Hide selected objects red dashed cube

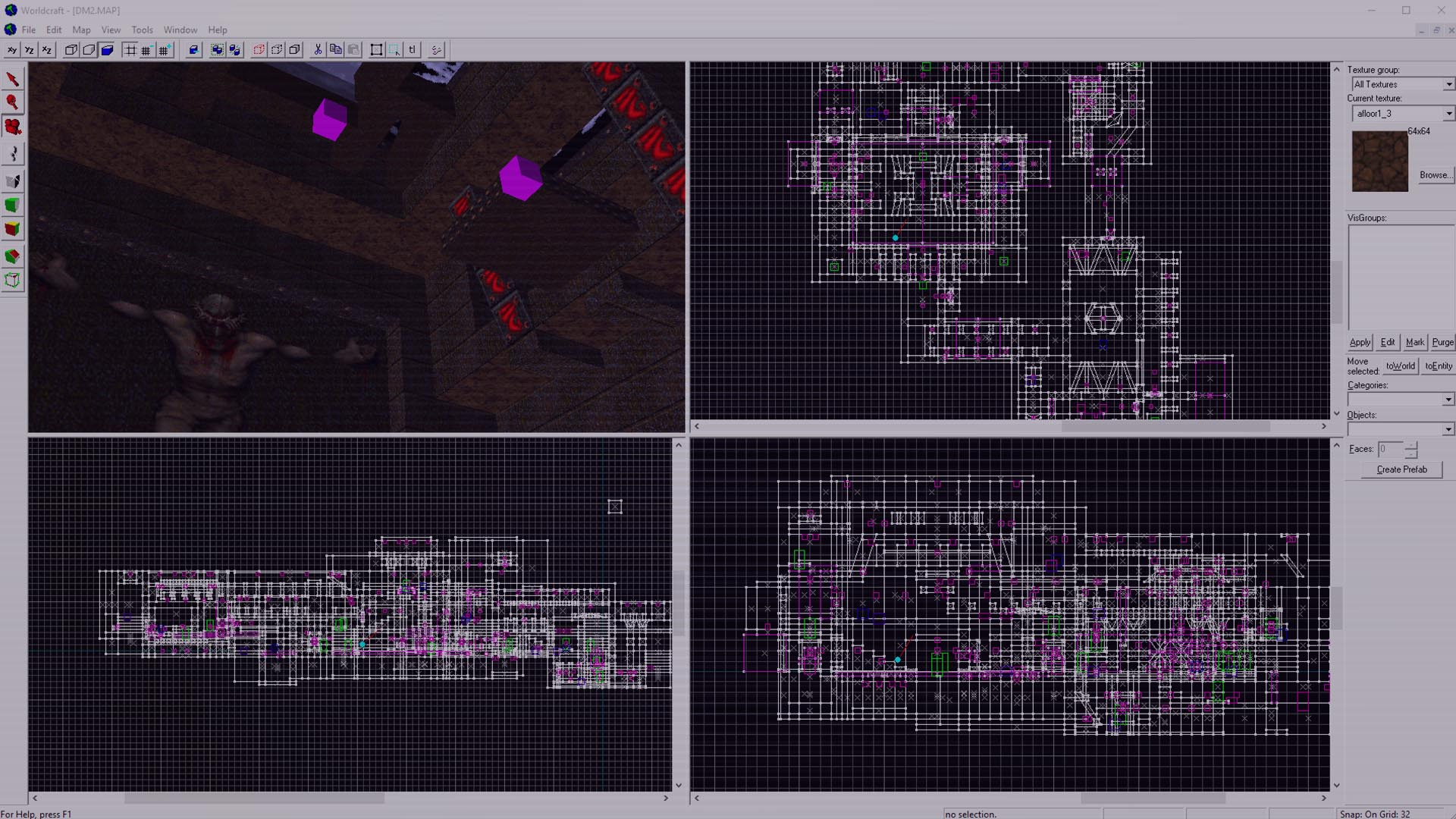(x=259, y=50)
